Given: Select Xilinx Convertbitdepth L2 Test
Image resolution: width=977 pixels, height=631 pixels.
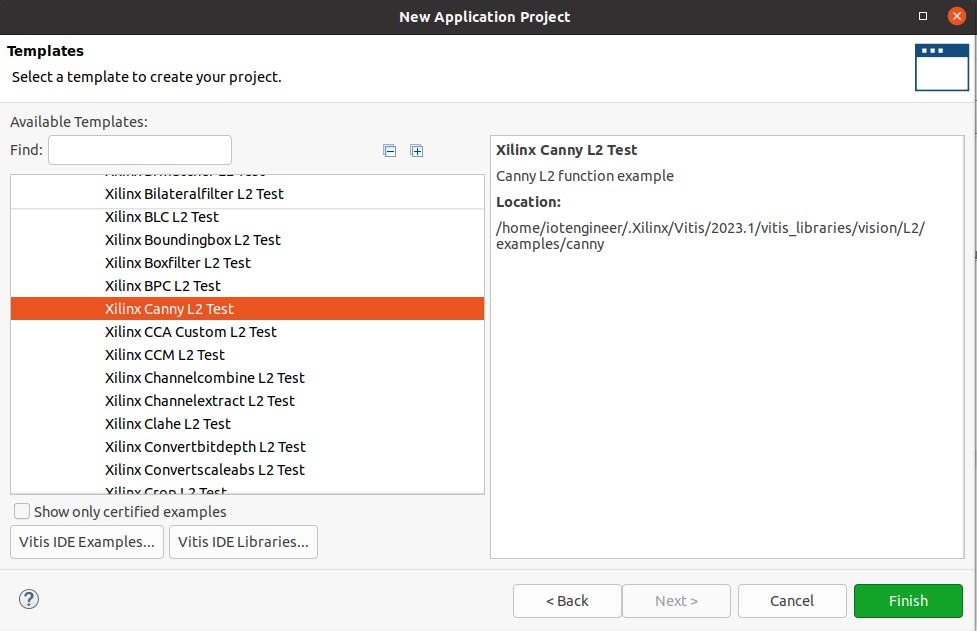Looking at the screenshot, I should point(205,447).
